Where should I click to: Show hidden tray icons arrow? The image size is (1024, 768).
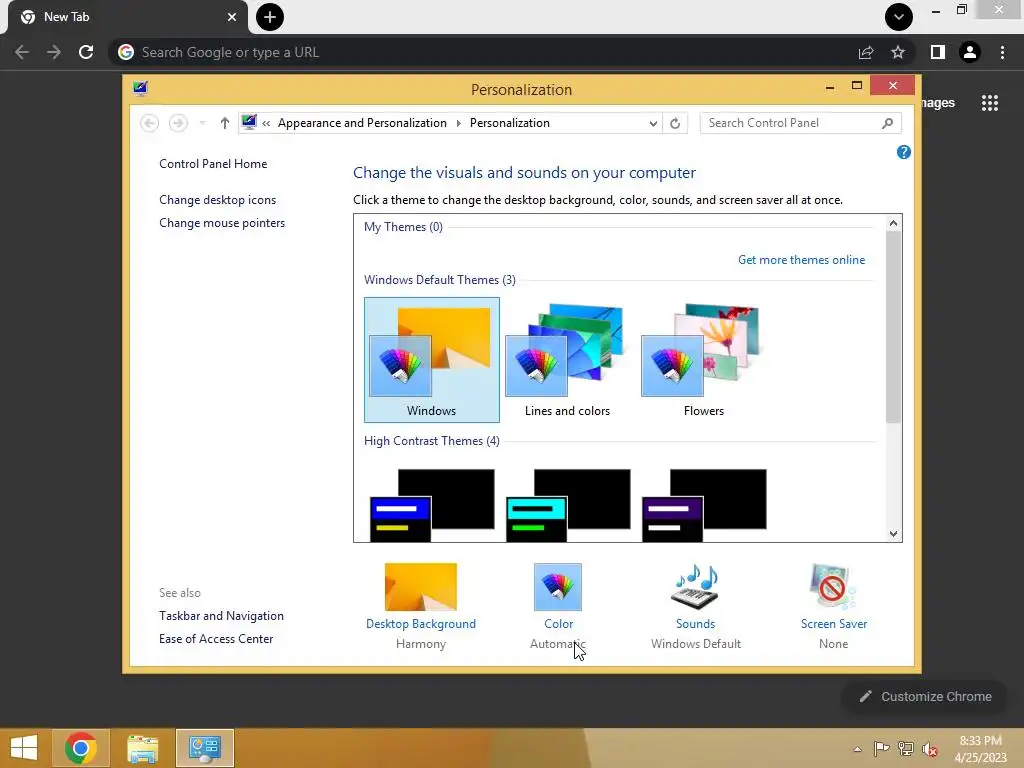point(857,749)
